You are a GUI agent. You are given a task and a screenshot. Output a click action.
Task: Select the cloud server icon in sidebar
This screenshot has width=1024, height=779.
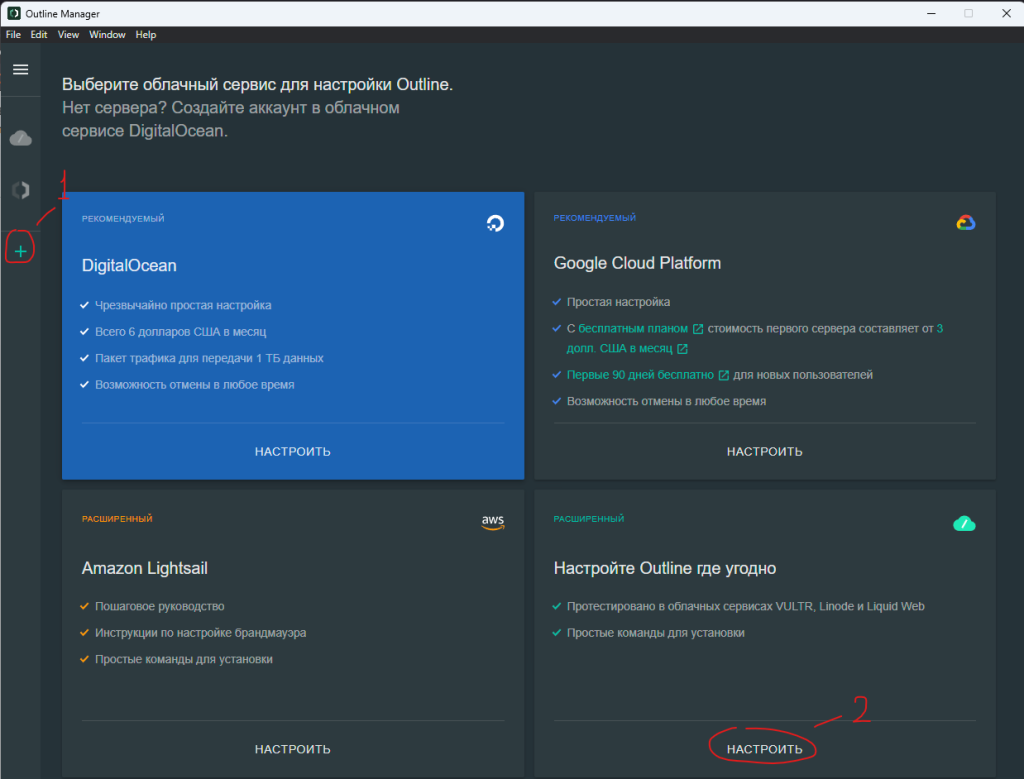point(20,137)
